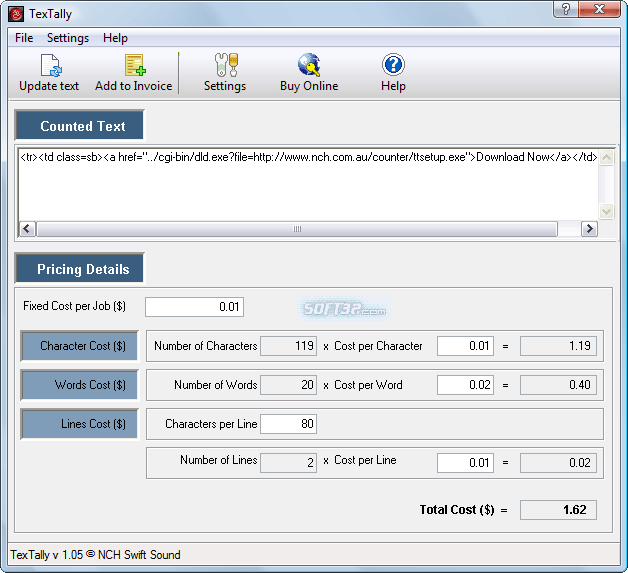Click the vertical scrollbar up arrow
Viewport: 628px width, 573px height.
(606, 157)
